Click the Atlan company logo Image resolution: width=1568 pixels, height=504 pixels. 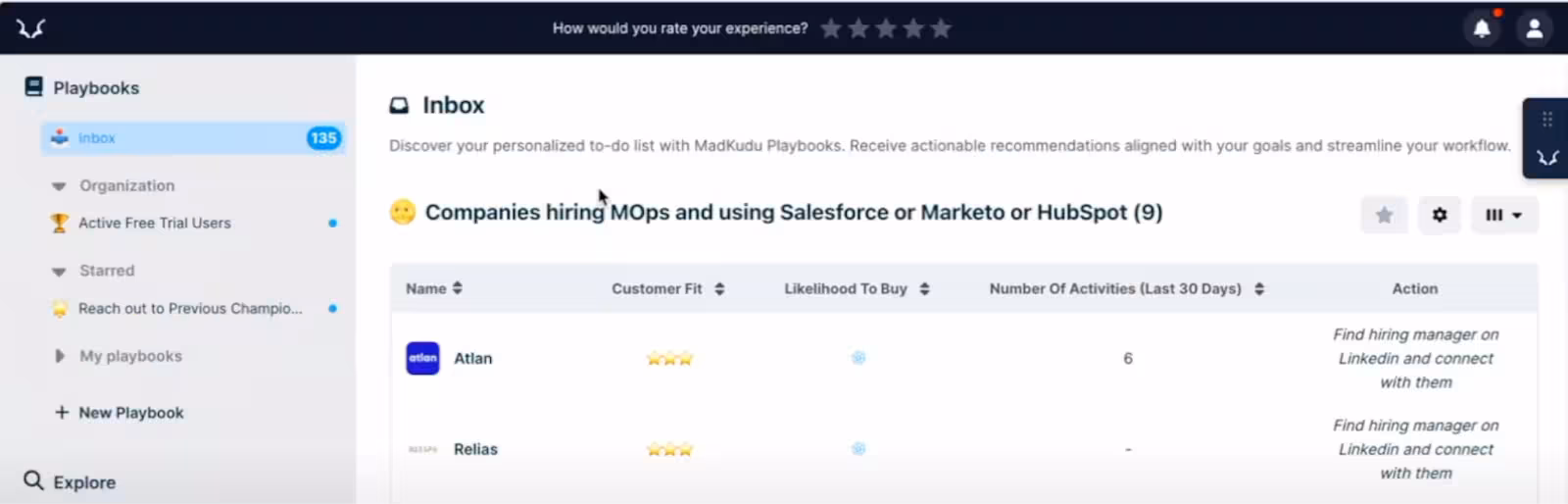click(x=422, y=358)
